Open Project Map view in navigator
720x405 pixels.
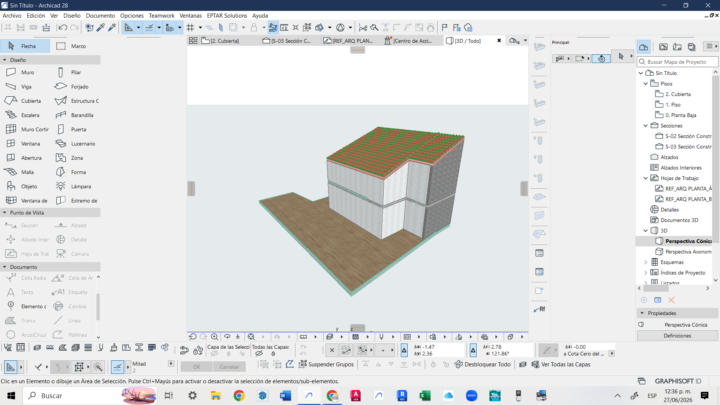click(x=643, y=46)
